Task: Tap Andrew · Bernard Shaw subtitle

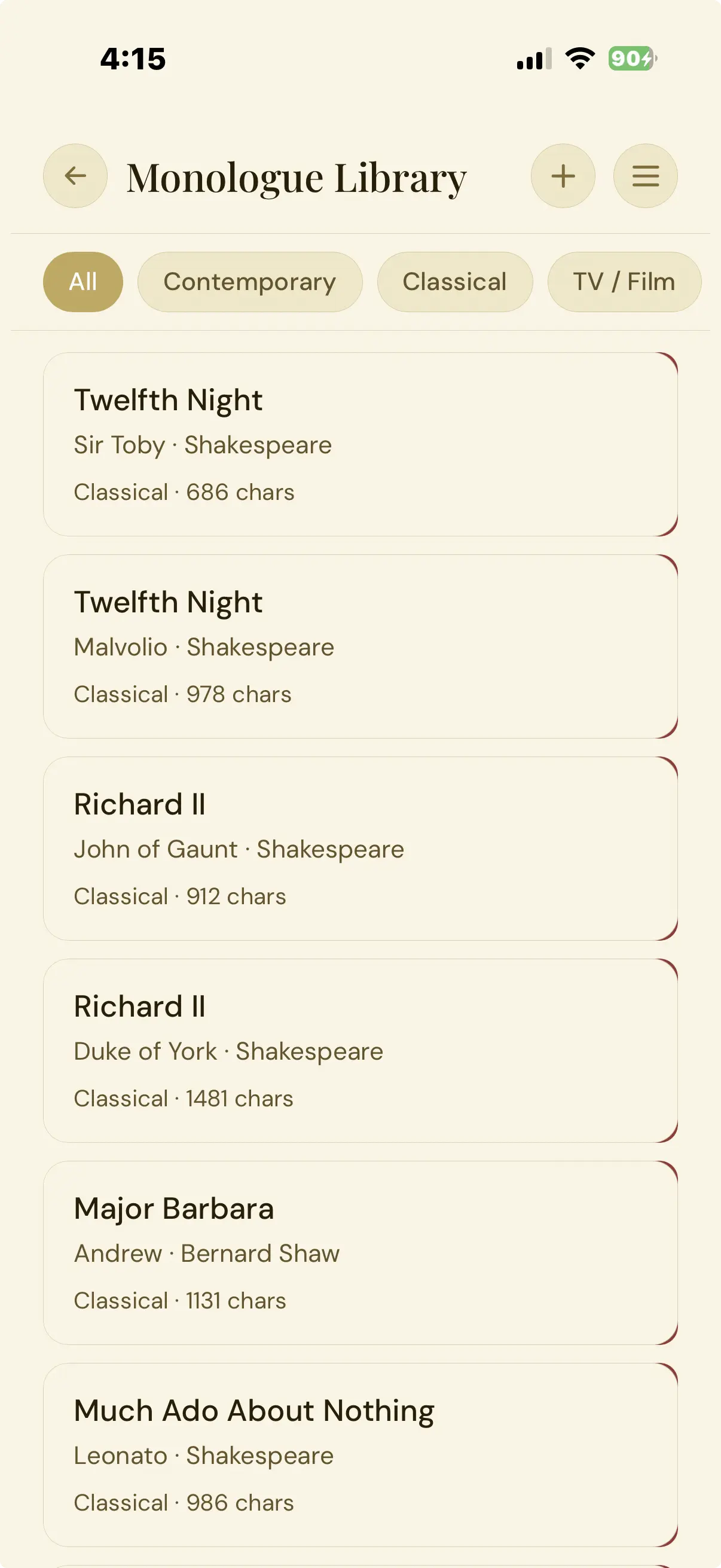Action: coord(206,1253)
